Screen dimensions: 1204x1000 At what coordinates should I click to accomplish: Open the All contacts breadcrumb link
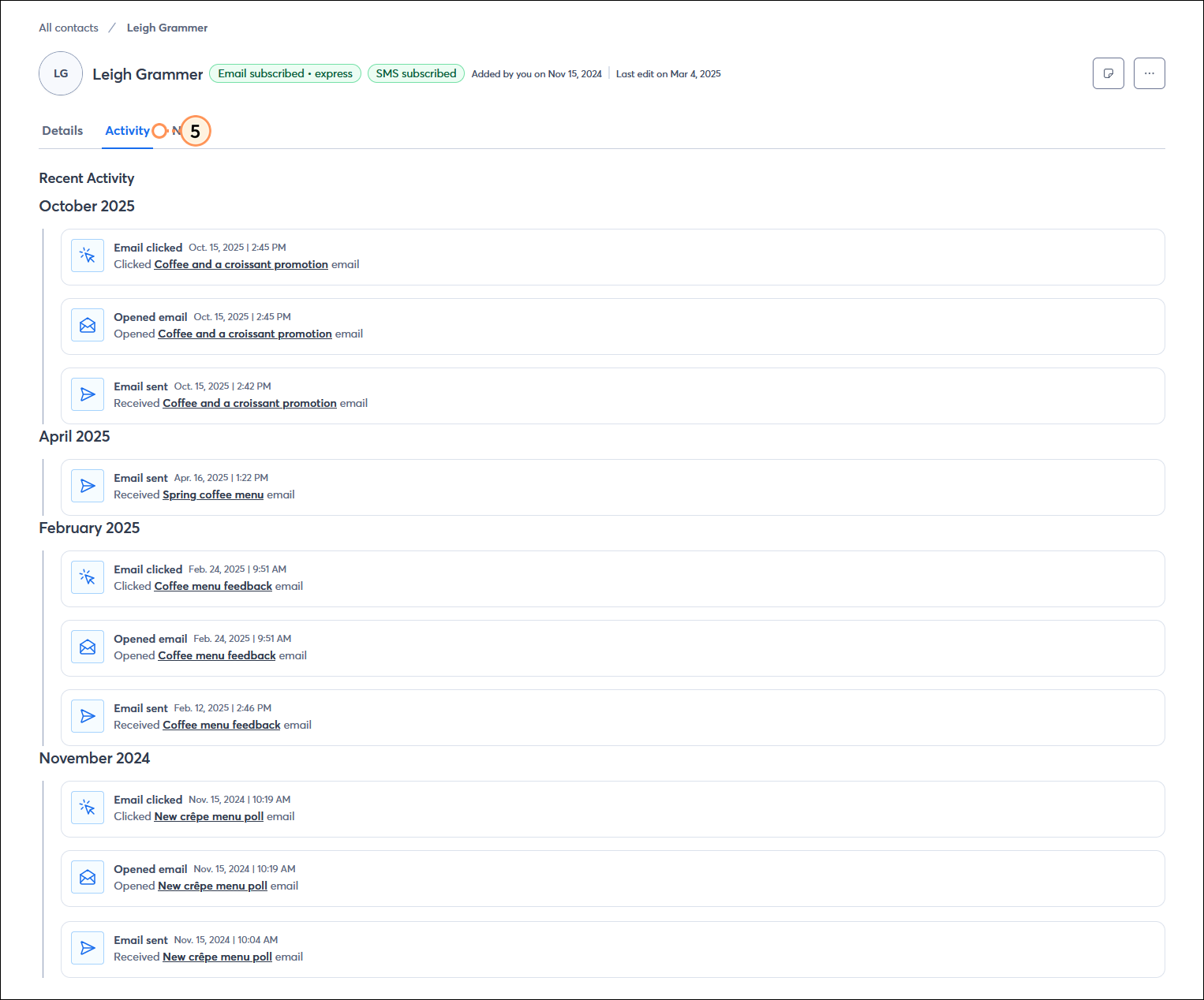point(68,27)
